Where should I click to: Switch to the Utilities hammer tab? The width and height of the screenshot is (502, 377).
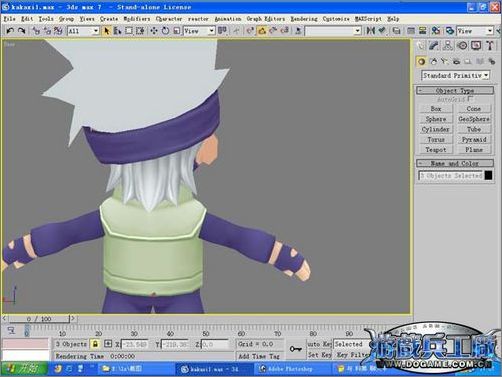[x=490, y=45]
